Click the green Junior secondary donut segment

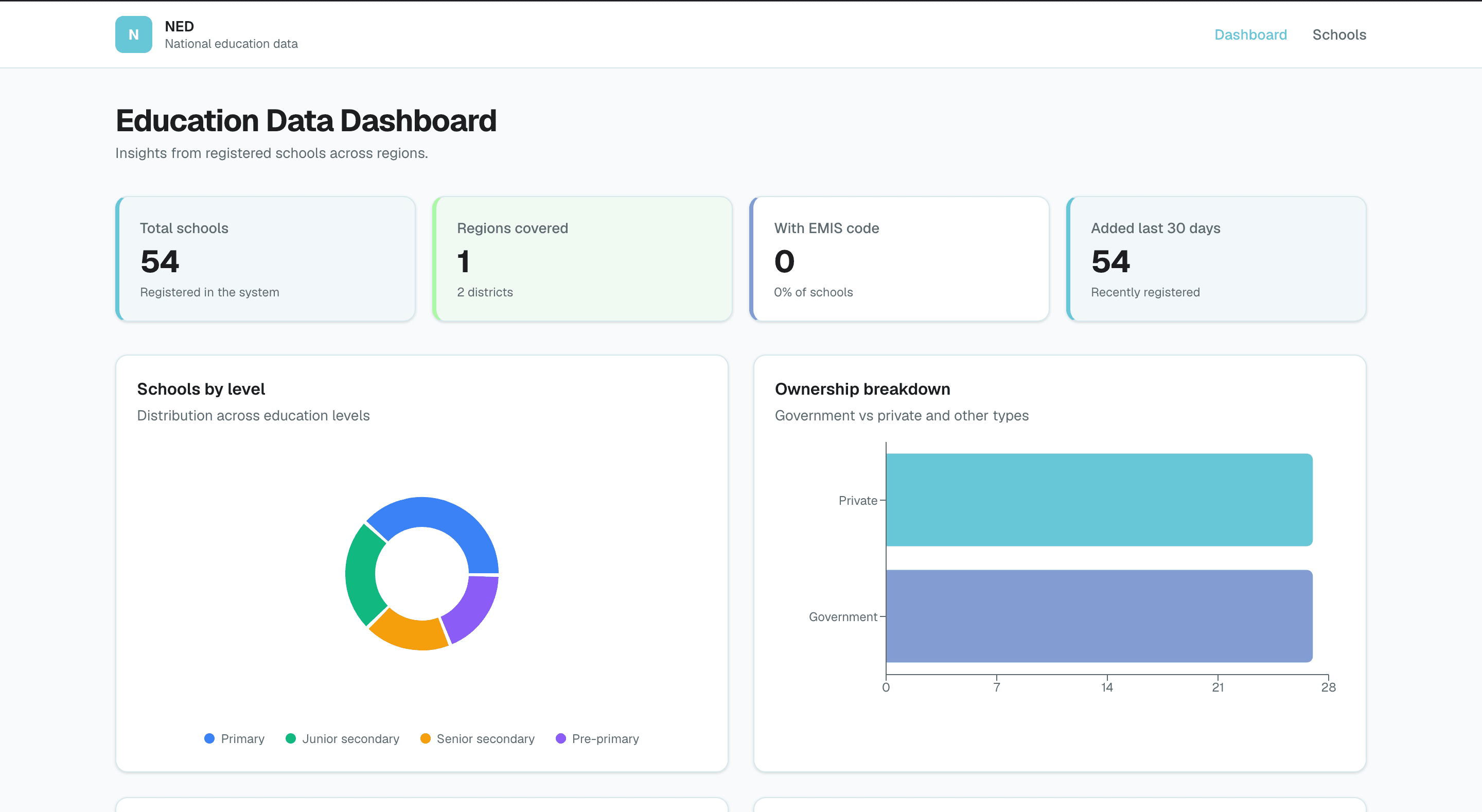pos(362,575)
